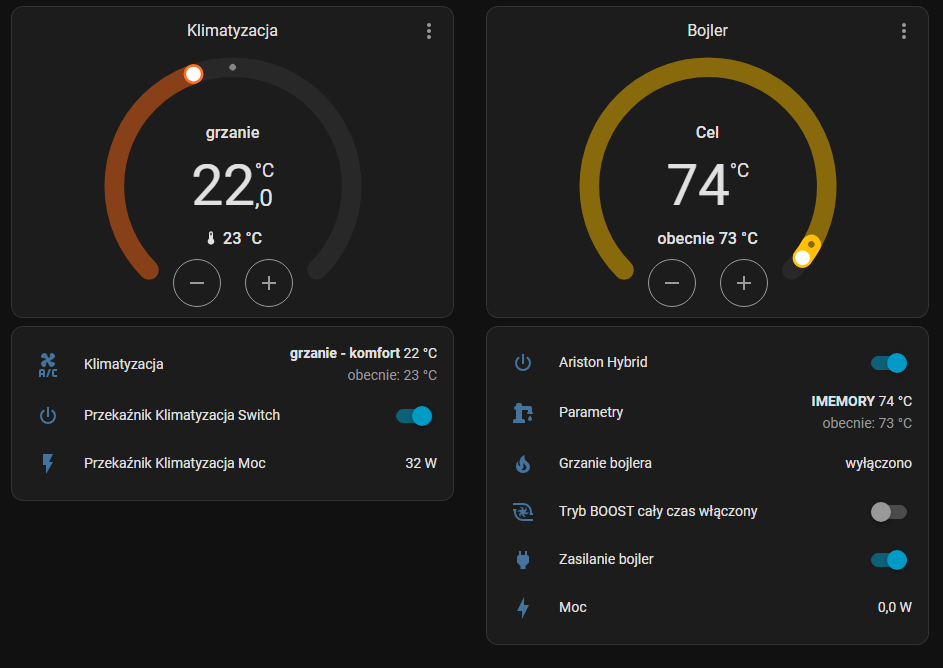Disable the Ariston Hybrid toggle
The image size is (943, 668).
click(888, 363)
